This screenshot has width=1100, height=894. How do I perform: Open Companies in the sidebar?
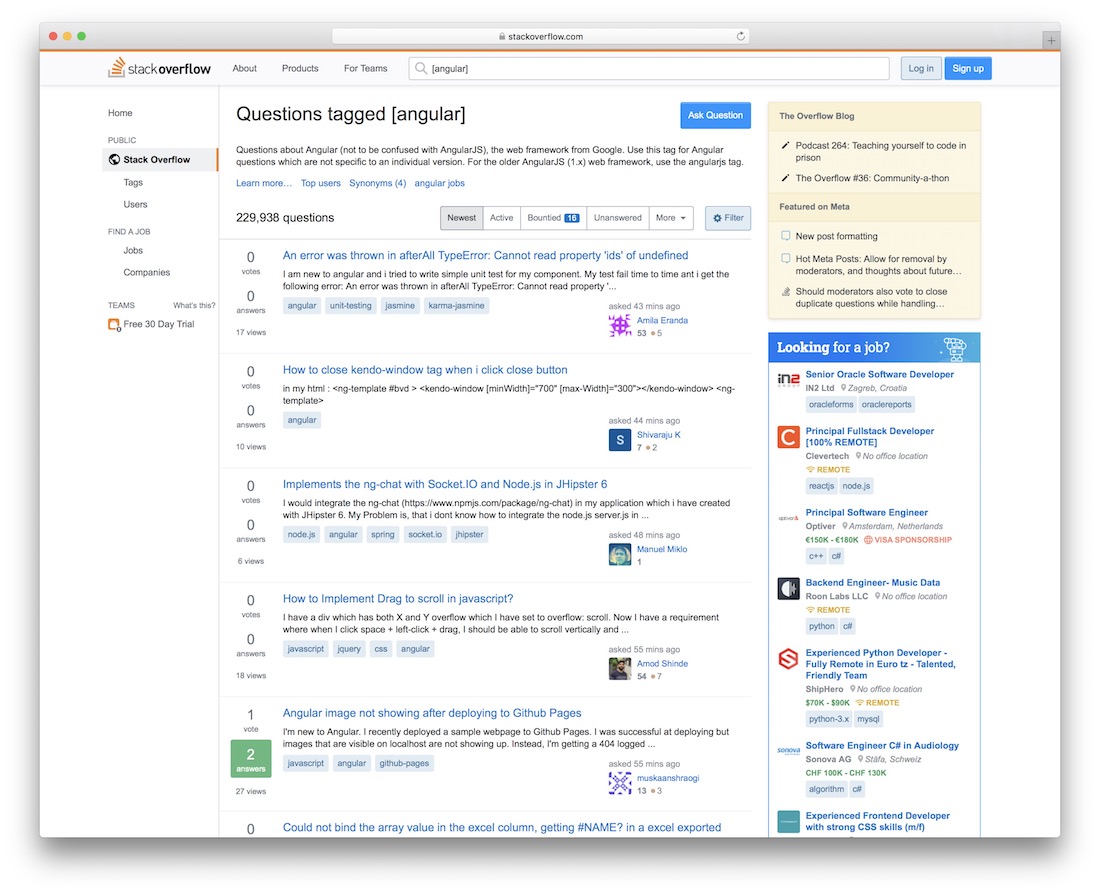[147, 272]
